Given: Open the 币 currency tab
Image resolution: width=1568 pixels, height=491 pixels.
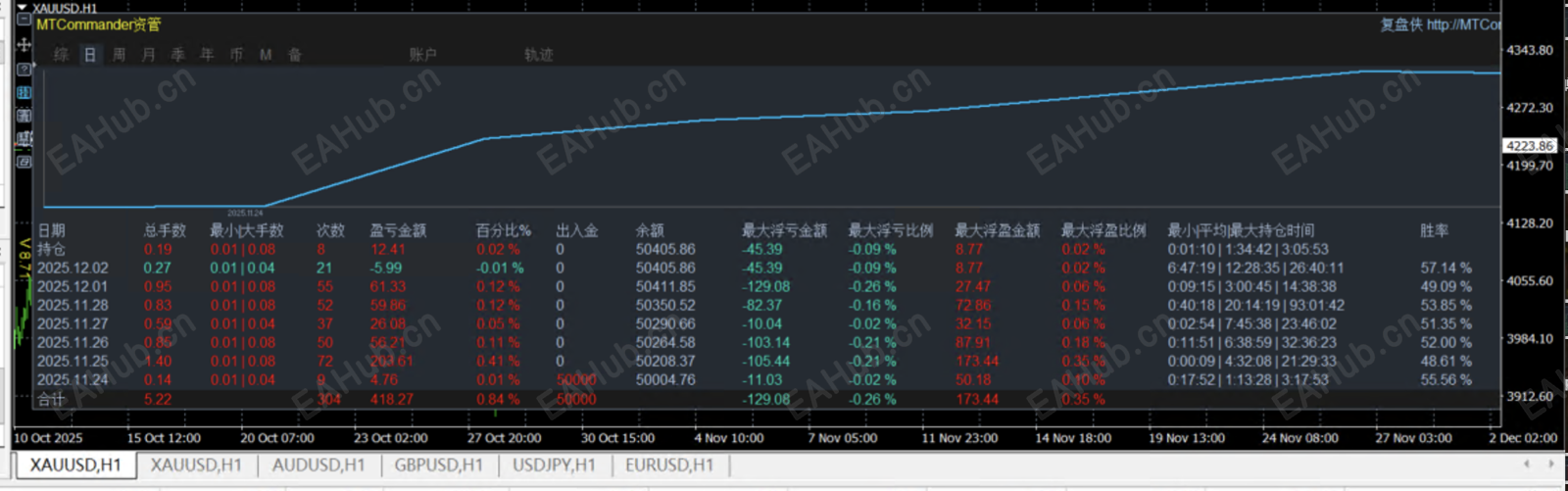Looking at the screenshot, I should 236,55.
